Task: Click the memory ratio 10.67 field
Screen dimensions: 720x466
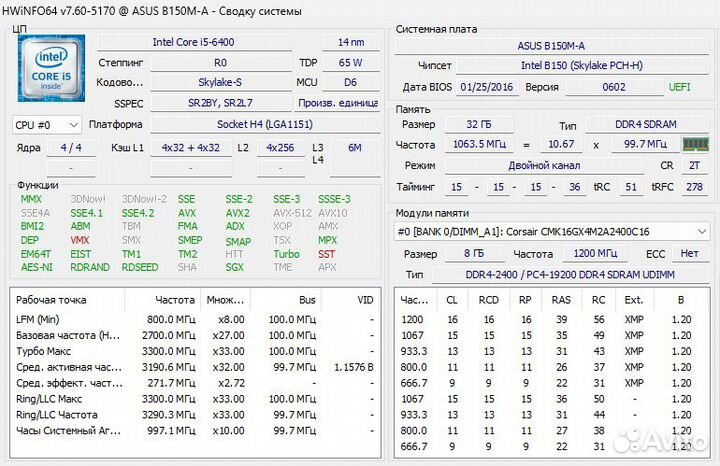Action: (x=562, y=144)
